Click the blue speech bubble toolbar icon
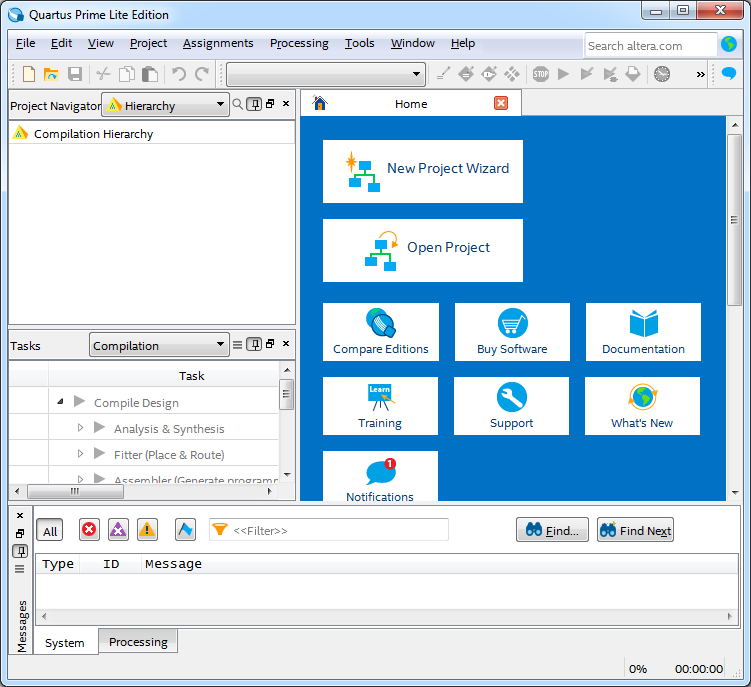Screen dimensions: 751x687 click(x=728, y=74)
